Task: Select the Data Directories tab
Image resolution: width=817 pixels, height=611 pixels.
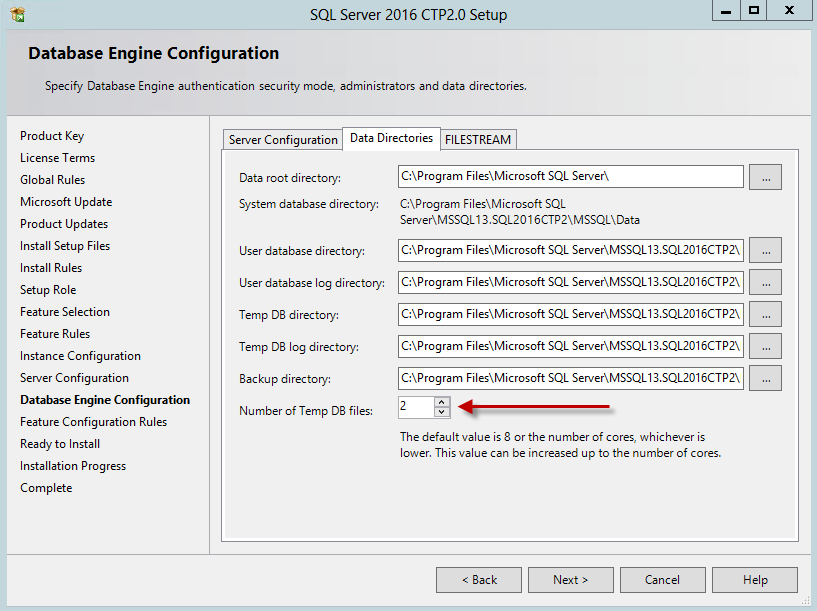Action: click(x=391, y=138)
